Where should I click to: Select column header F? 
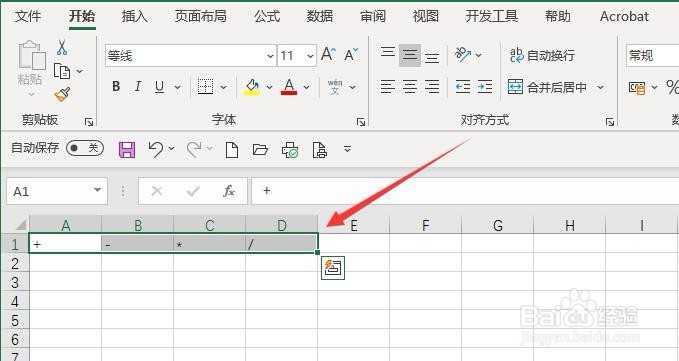426,225
